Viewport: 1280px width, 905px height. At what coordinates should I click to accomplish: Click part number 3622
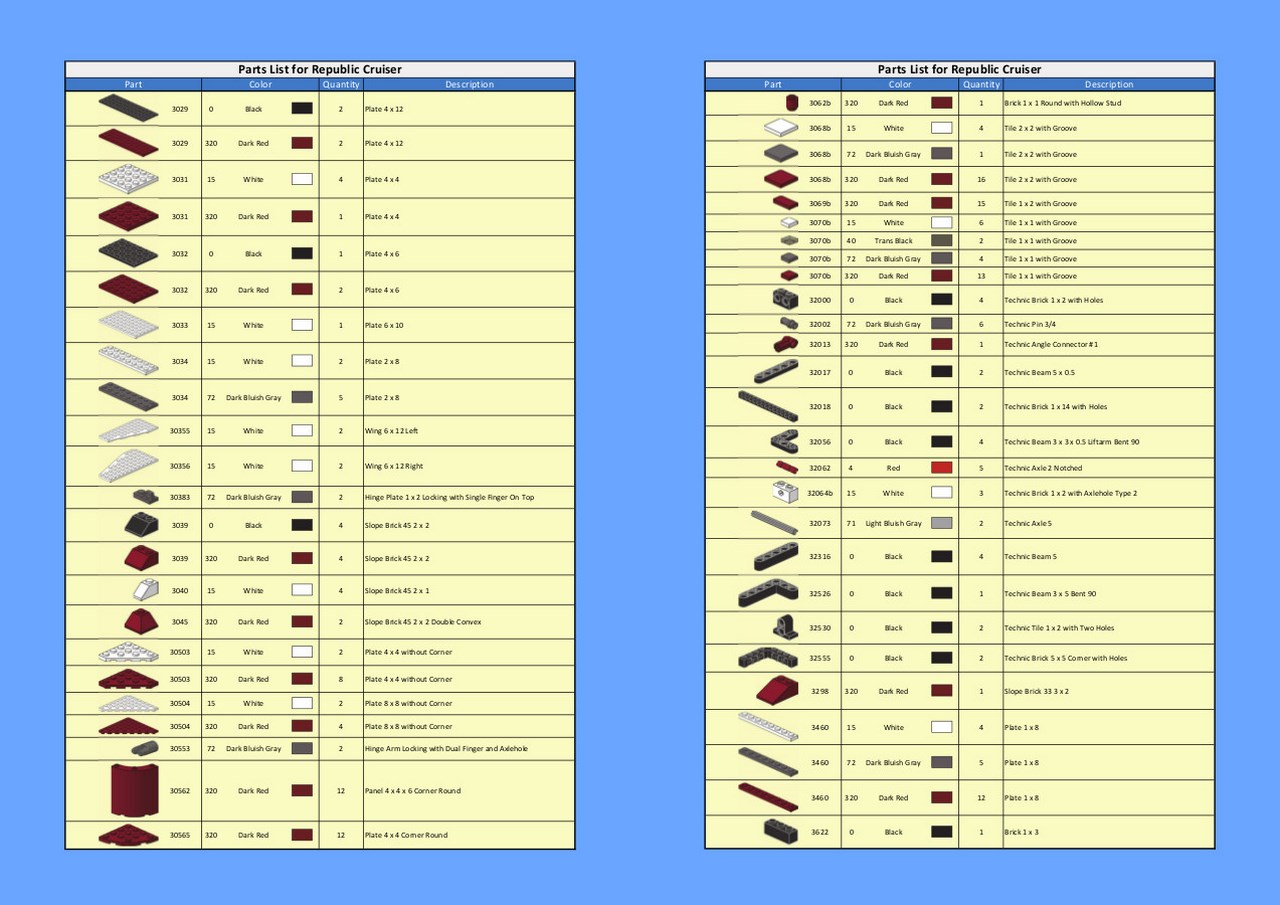pyautogui.click(x=820, y=832)
